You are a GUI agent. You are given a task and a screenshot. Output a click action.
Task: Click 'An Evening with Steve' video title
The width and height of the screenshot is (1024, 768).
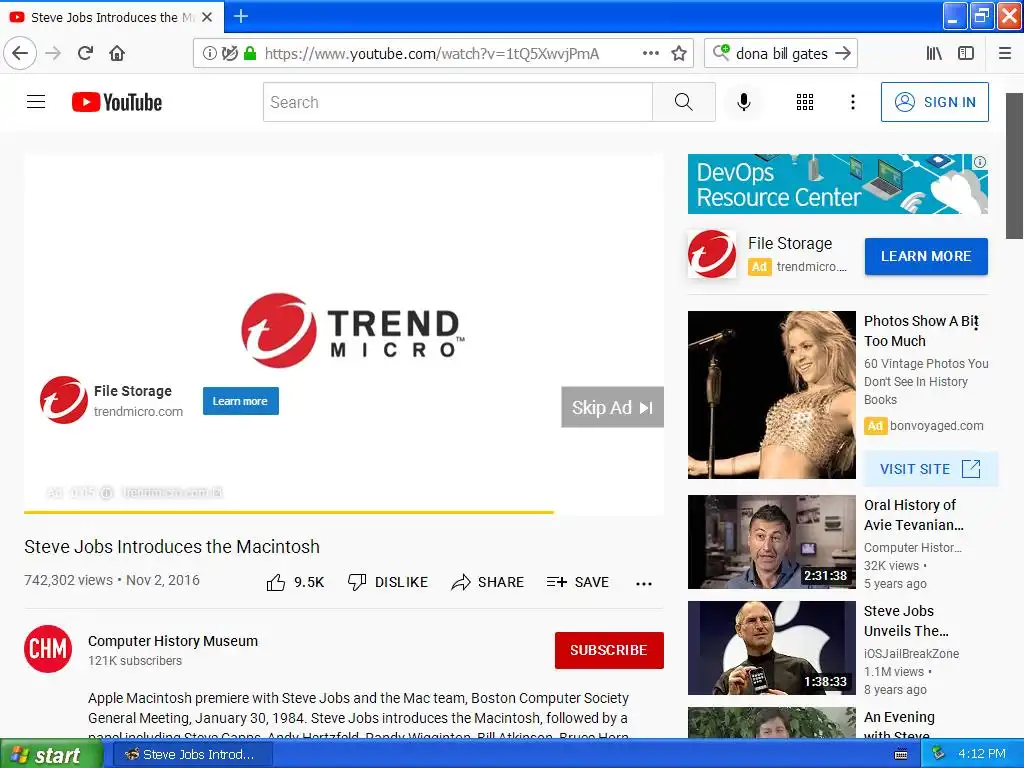pos(899,726)
